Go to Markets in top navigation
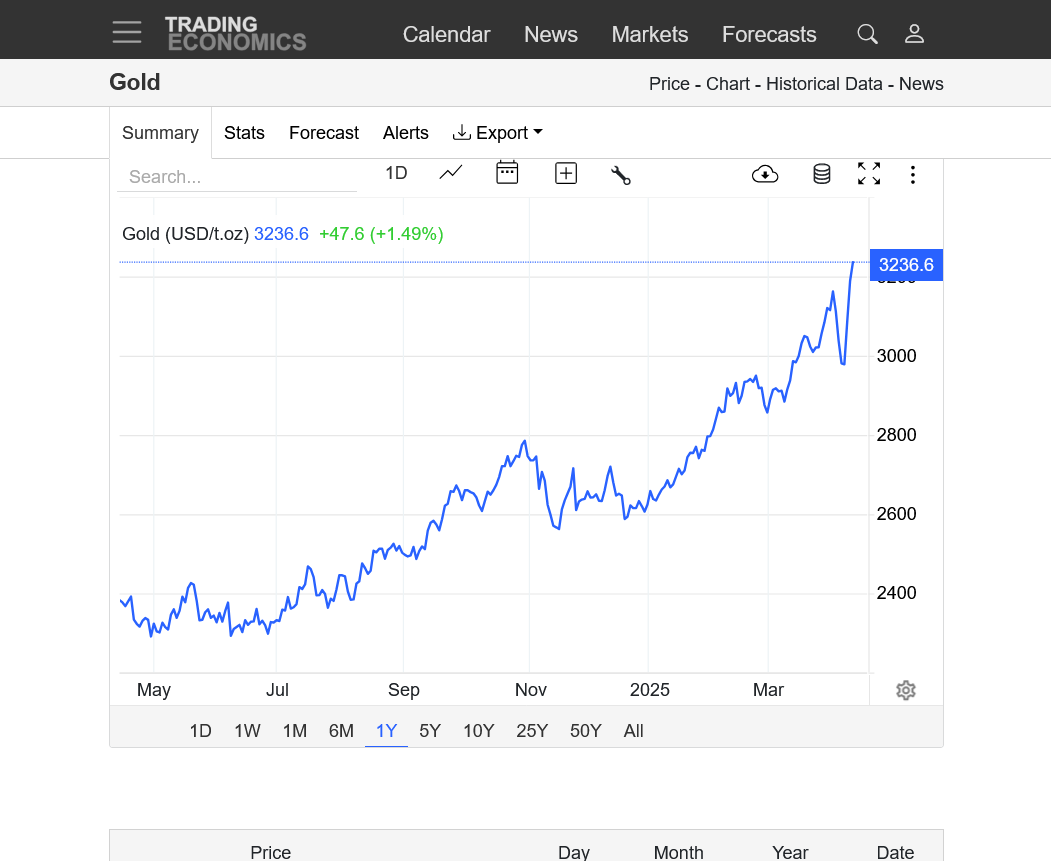The width and height of the screenshot is (1051, 861). coord(650,34)
